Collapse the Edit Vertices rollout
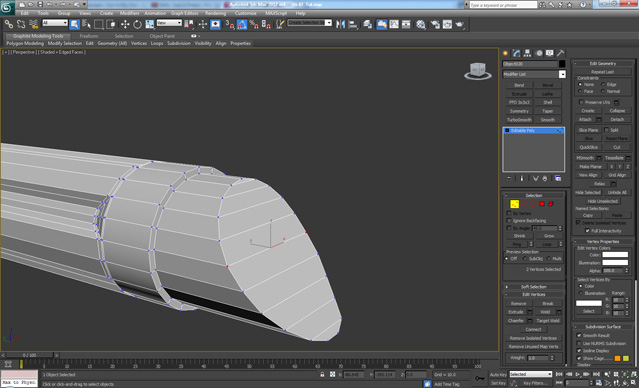The height and width of the screenshot is (388, 639). click(x=533, y=294)
